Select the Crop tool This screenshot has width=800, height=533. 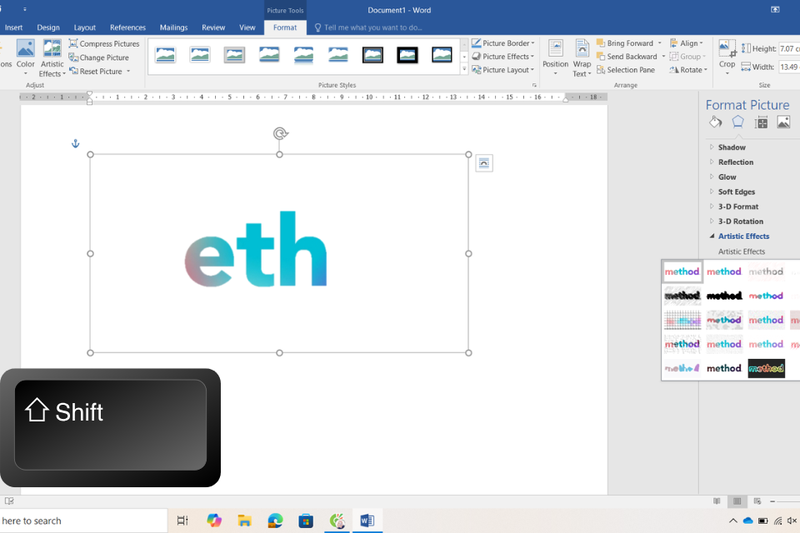(x=727, y=57)
